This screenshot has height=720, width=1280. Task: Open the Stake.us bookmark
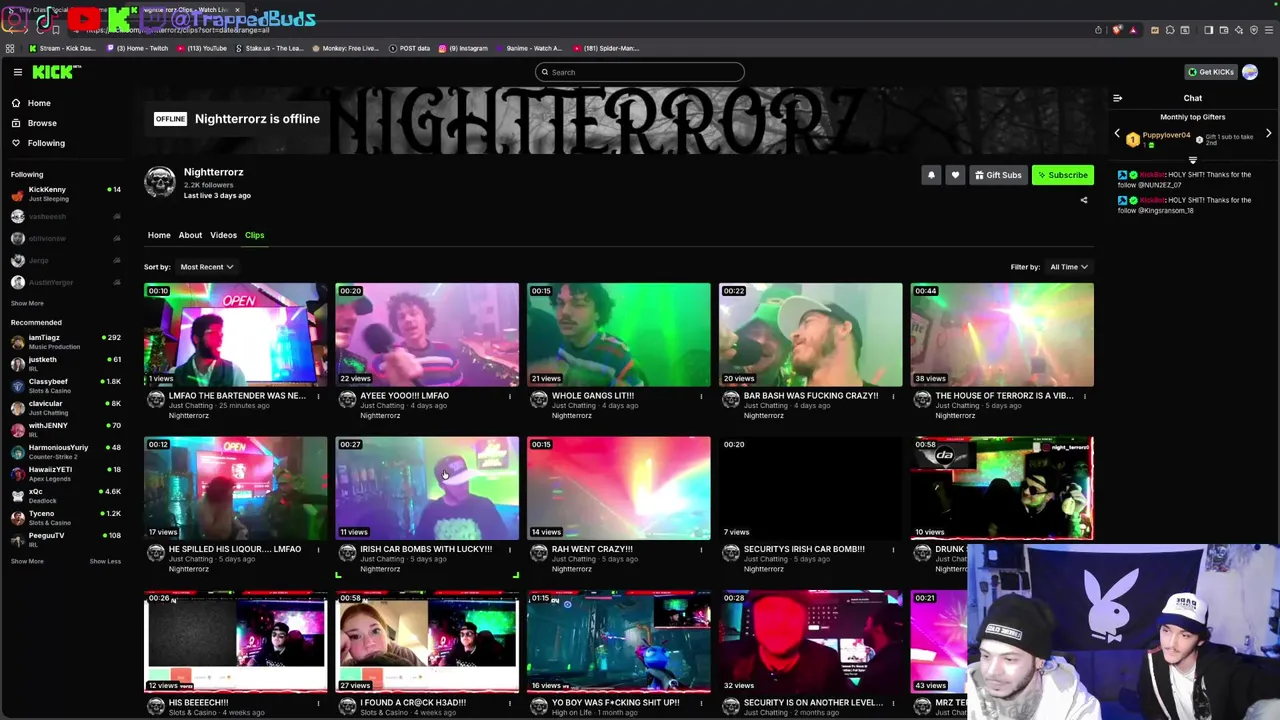(270, 48)
